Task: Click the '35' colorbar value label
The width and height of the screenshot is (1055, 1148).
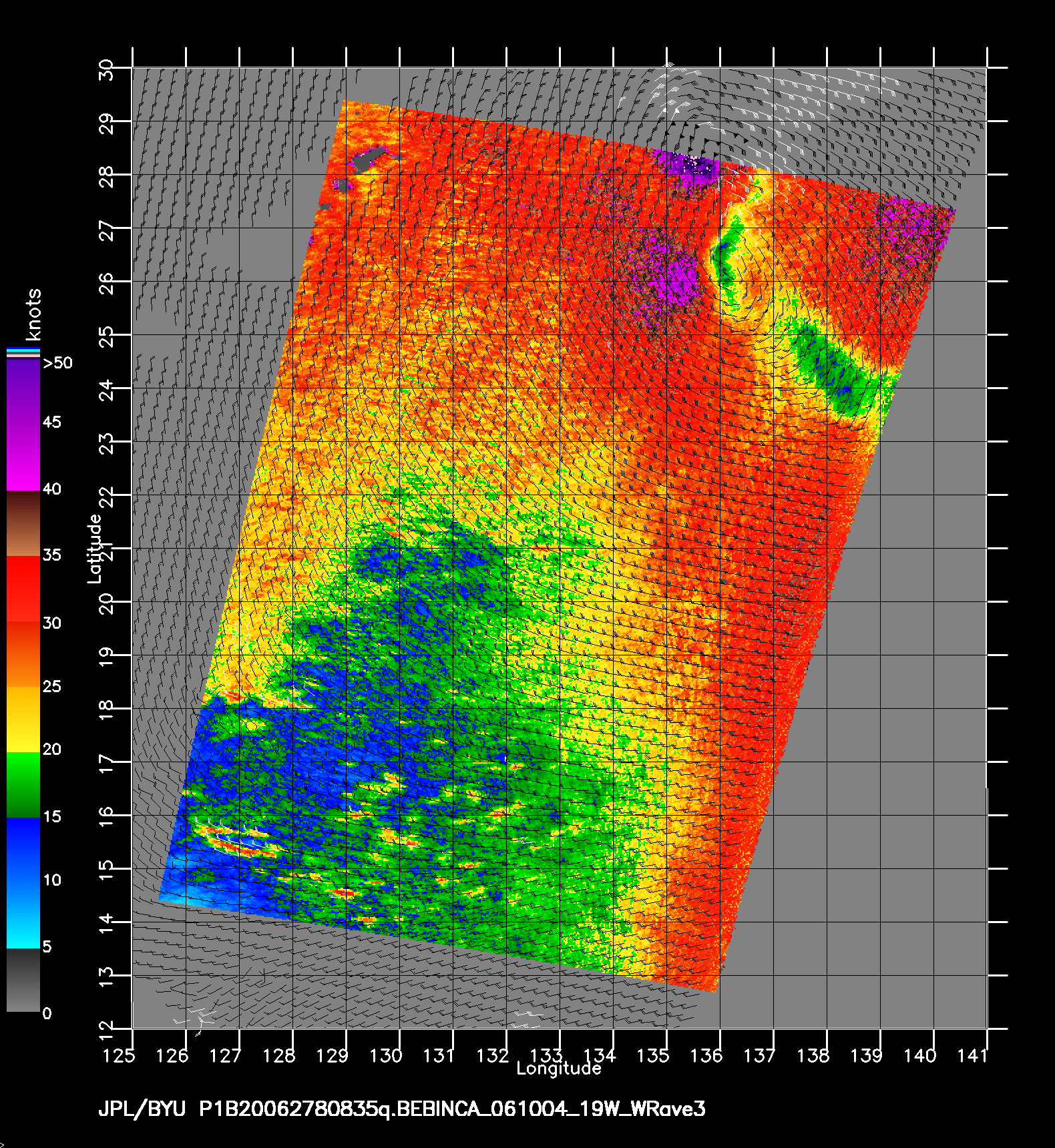Action: (52, 555)
